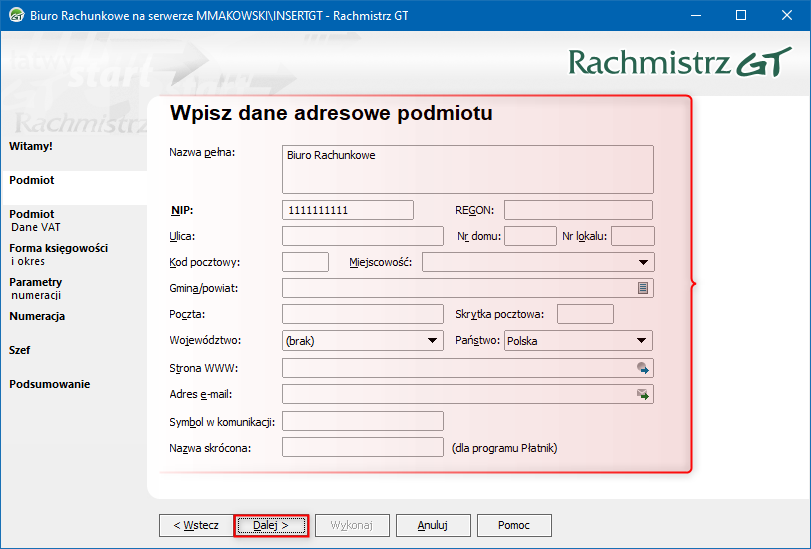
Task: Minimize the Rachmistrz GT window
Action: click(x=696, y=16)
